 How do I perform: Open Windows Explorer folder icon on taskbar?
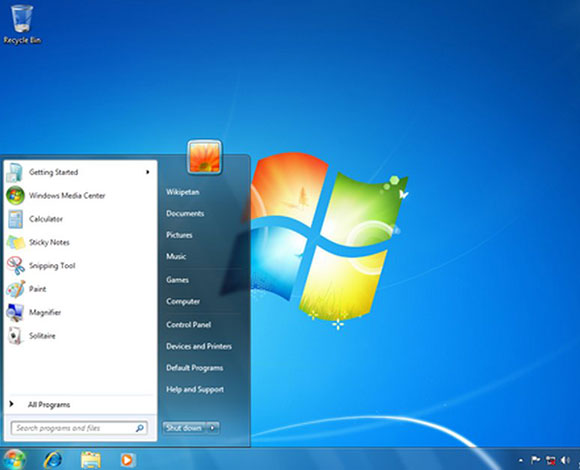pos(91,460)
